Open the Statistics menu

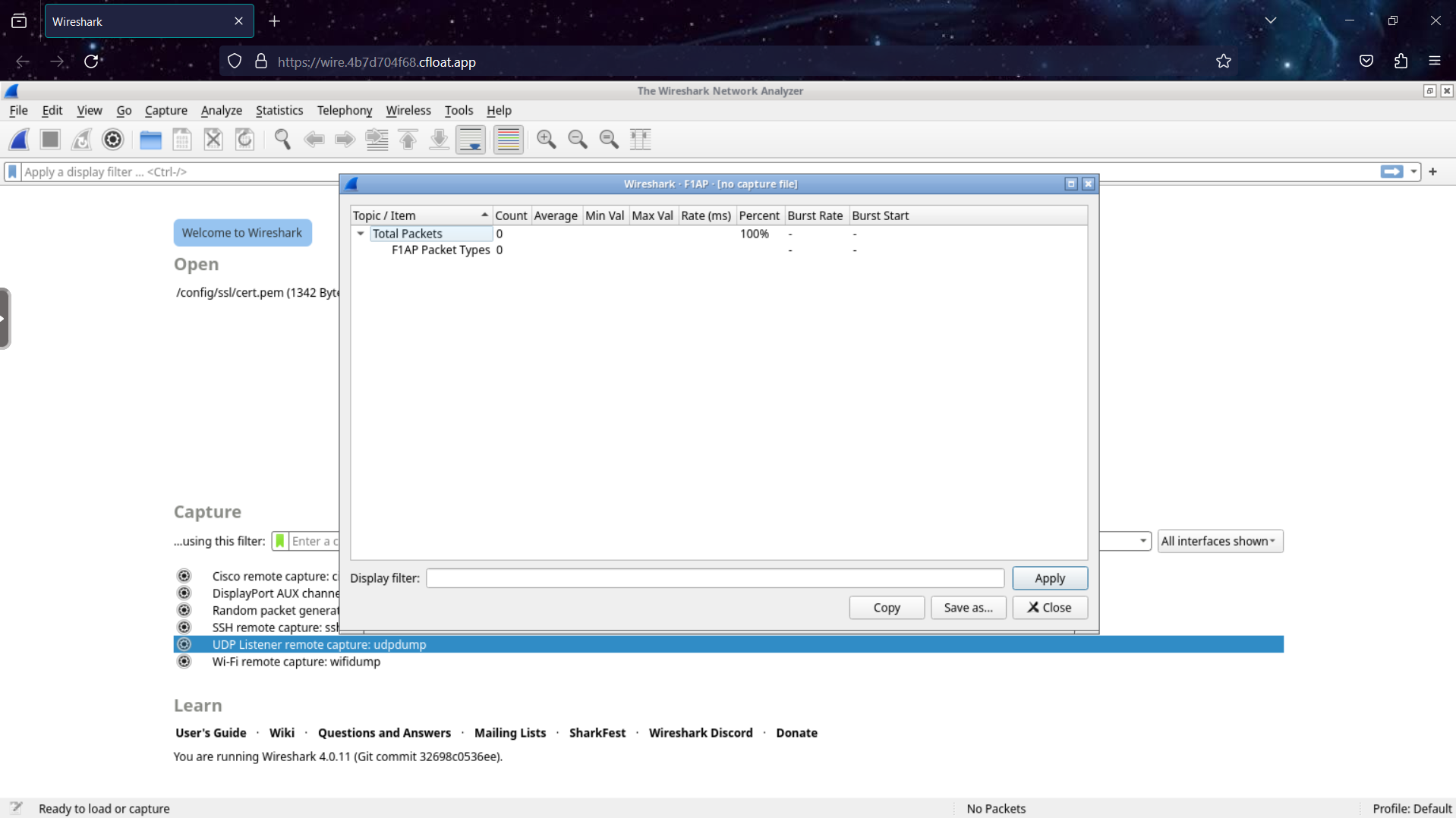point(279,110)
